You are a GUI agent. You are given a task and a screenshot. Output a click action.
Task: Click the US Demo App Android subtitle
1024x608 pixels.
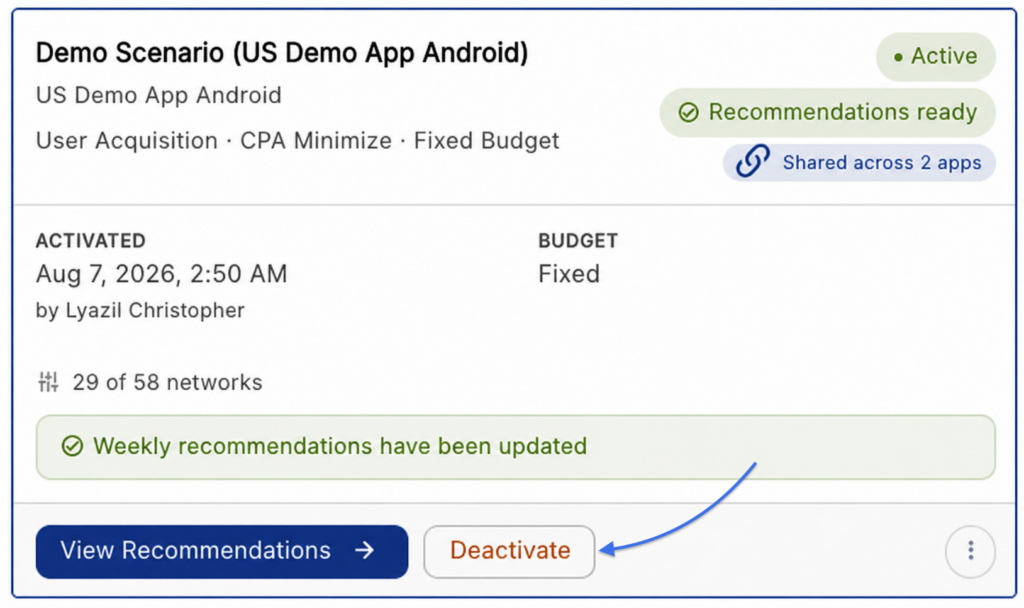pyautogui.click(x=159, y=95)
